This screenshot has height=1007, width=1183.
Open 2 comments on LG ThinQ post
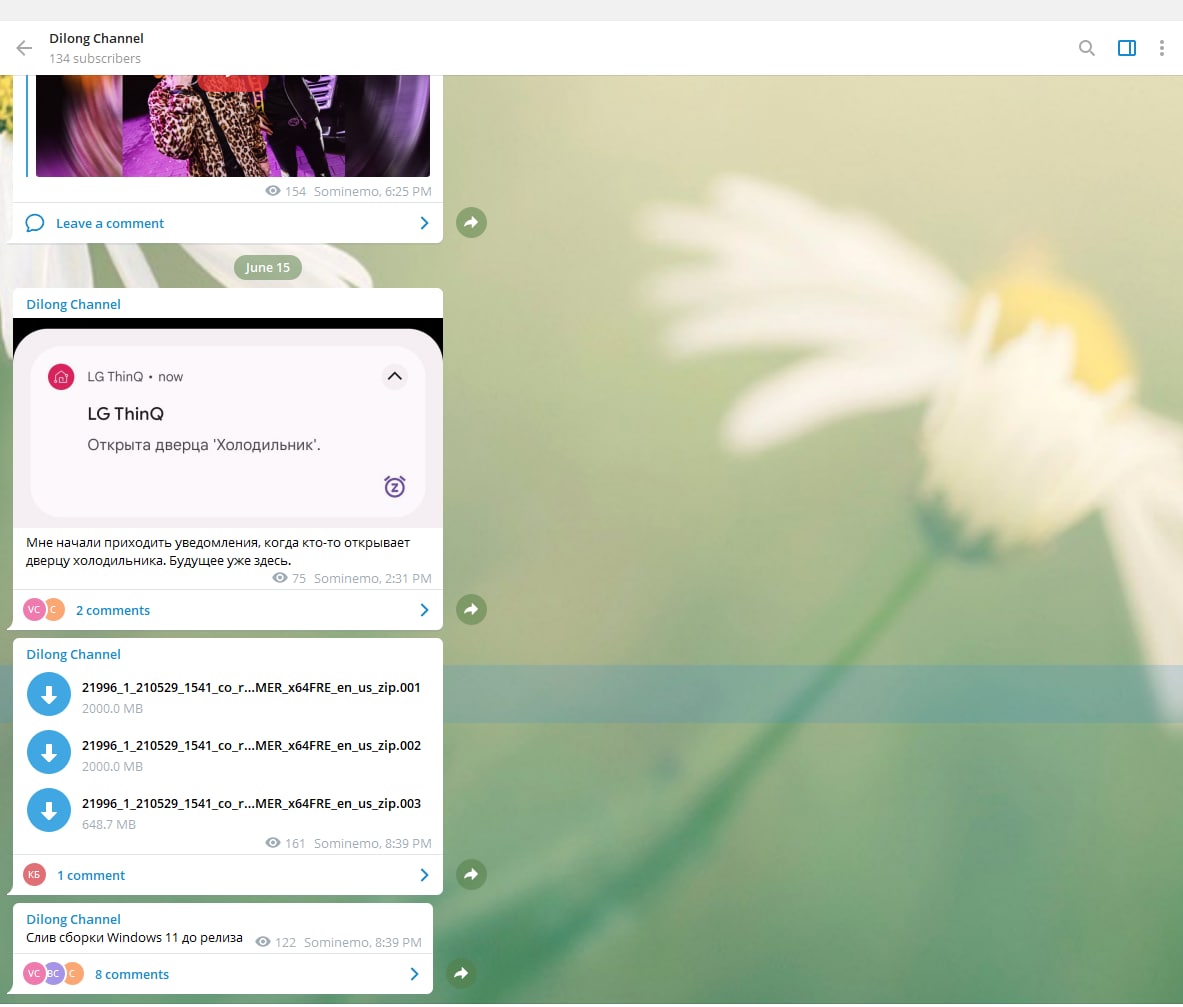[112, 610]
